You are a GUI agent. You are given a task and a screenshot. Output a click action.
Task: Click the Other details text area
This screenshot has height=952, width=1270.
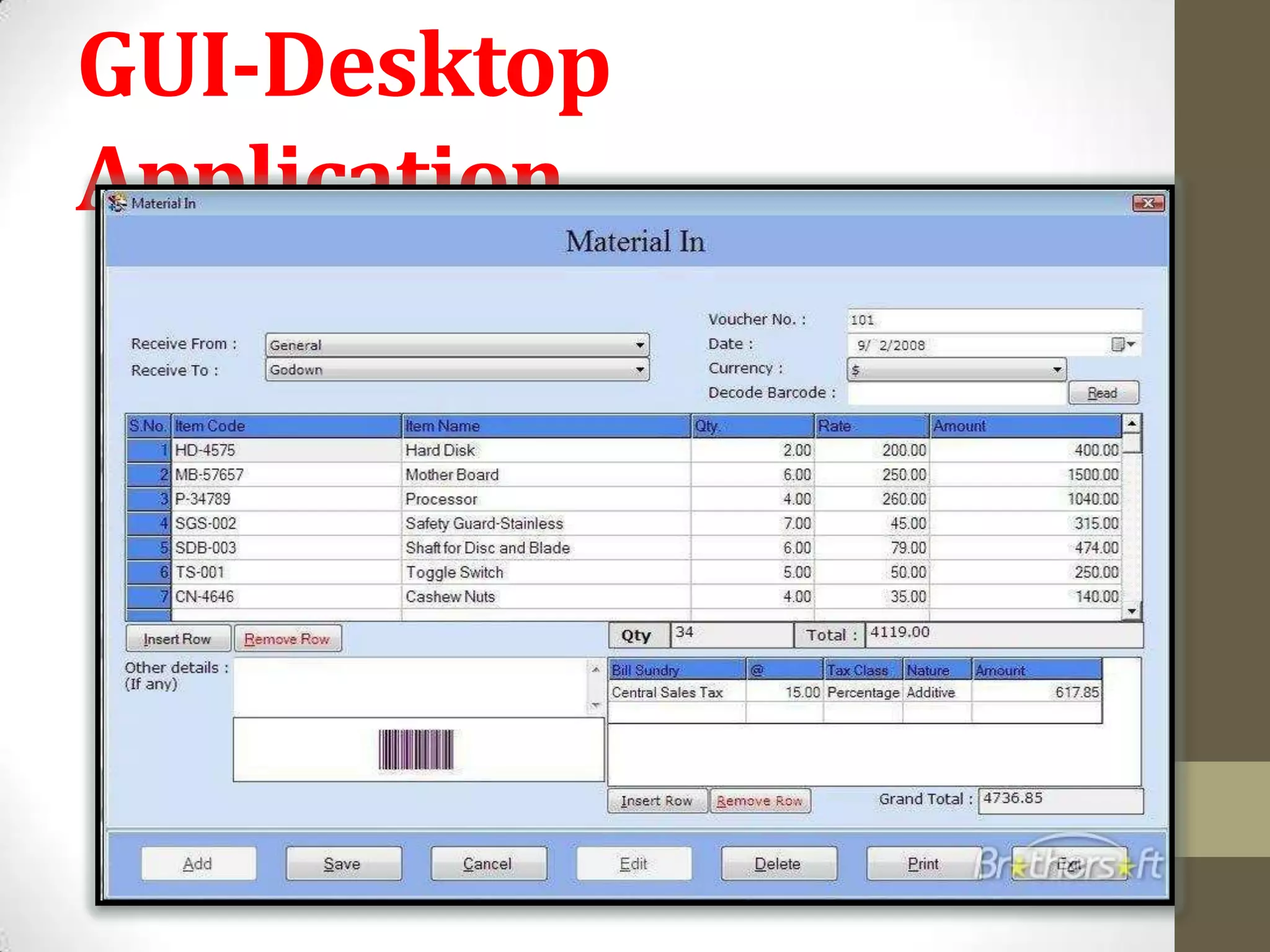(x=410, y=687)
